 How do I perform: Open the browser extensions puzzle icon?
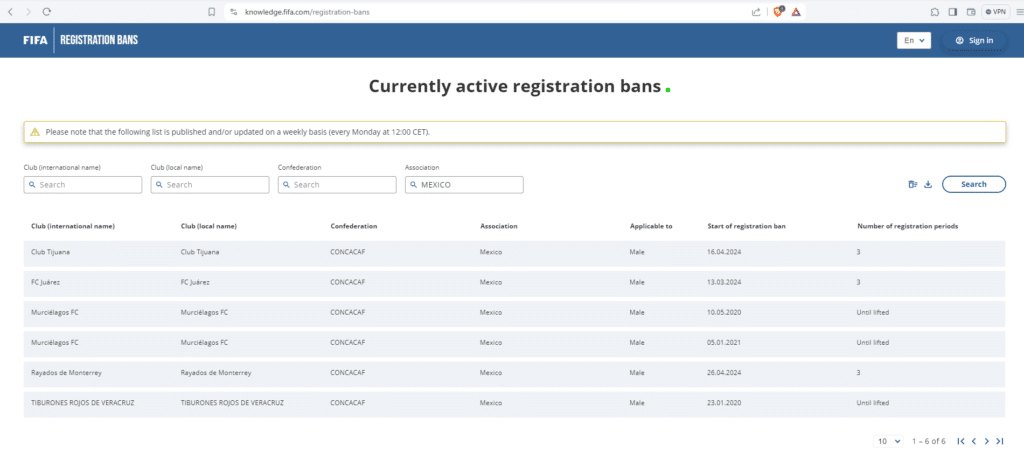(934, 11)
